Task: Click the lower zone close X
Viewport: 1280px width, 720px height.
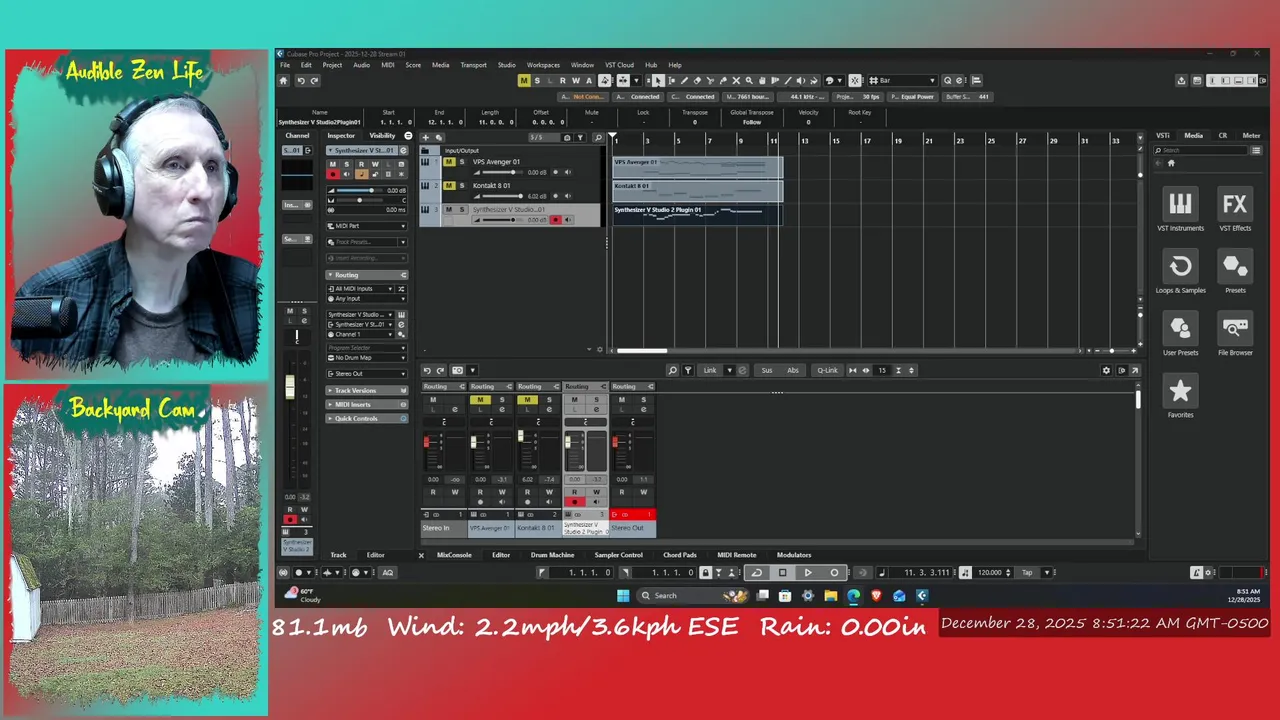Action: tap(421, 555)
